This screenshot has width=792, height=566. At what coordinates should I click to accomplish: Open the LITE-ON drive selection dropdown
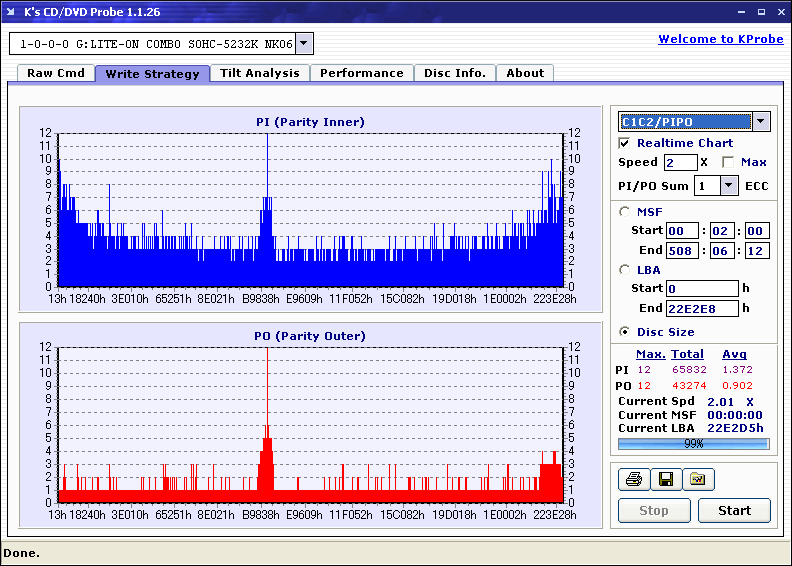(x=305, y=44)
